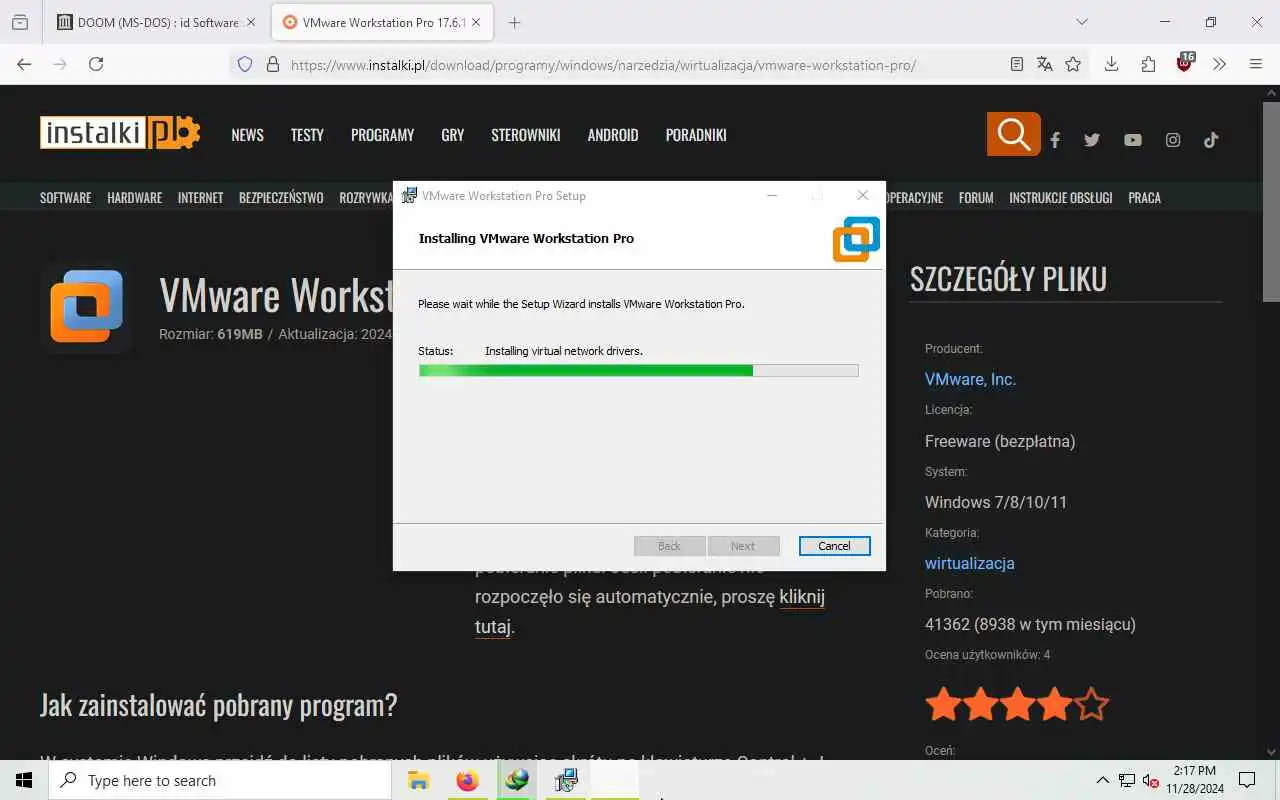Click the Windows taskbar search box
The image size is (1280, 800).
click(x=220, y=780)
